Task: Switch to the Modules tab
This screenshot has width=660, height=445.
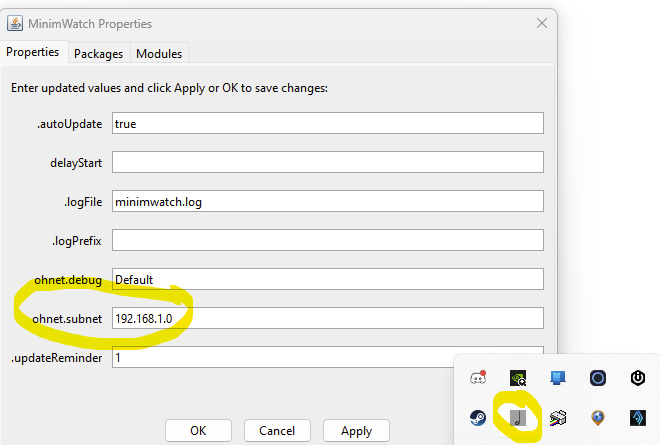Action: [159, 53]
